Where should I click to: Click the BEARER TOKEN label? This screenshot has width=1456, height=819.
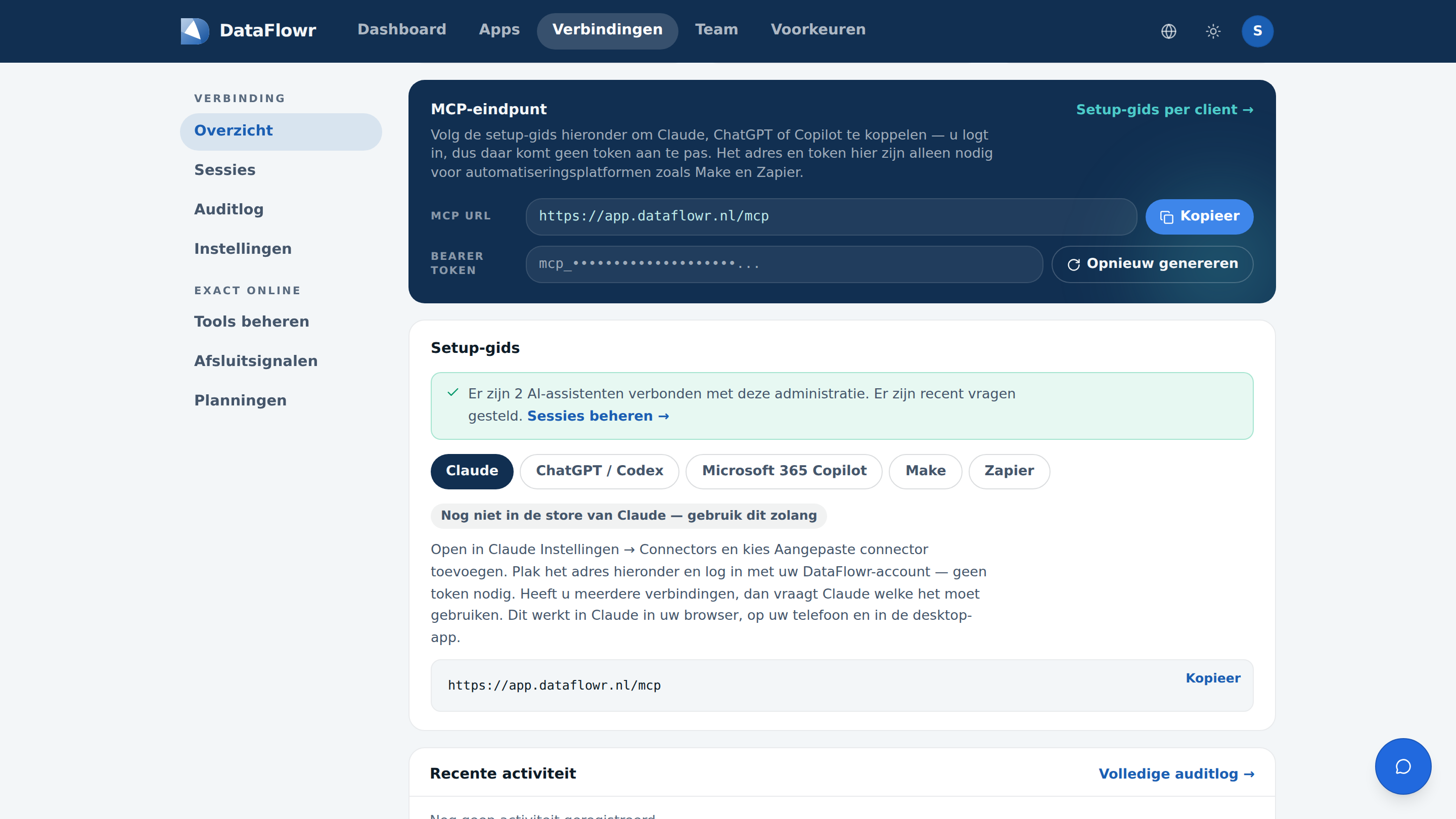[457, 263]
